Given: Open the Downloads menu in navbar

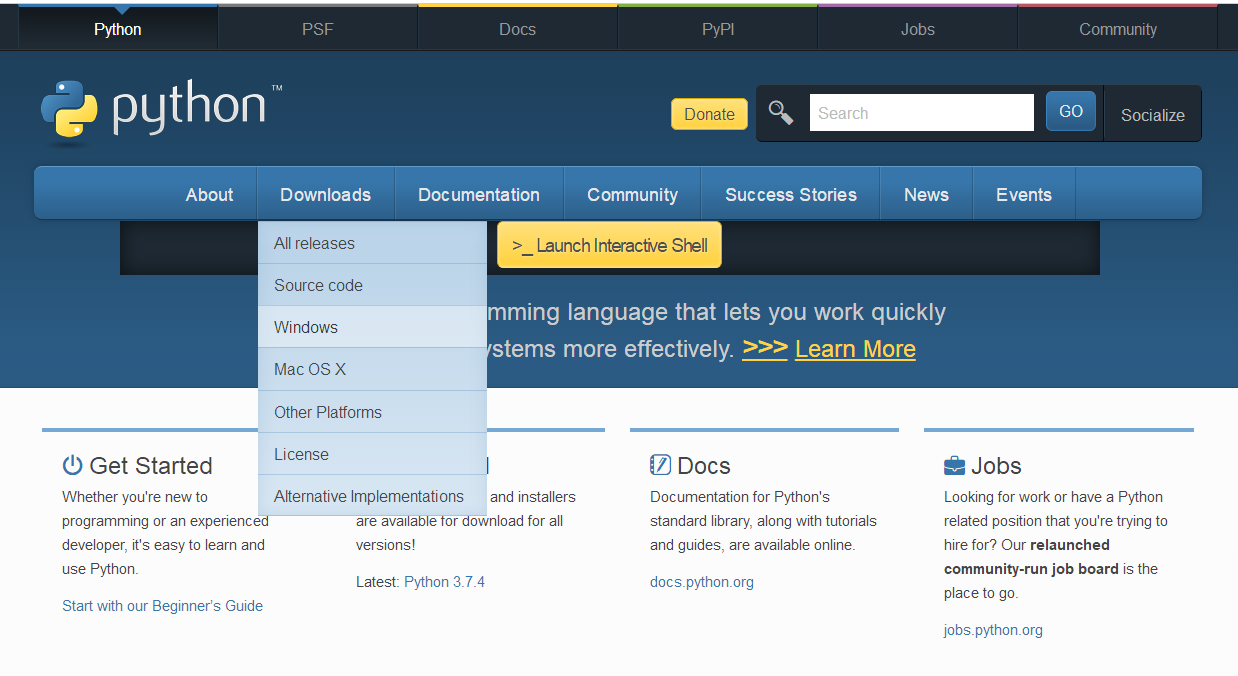Looking at the screenshot, I should tap(326, 195).
